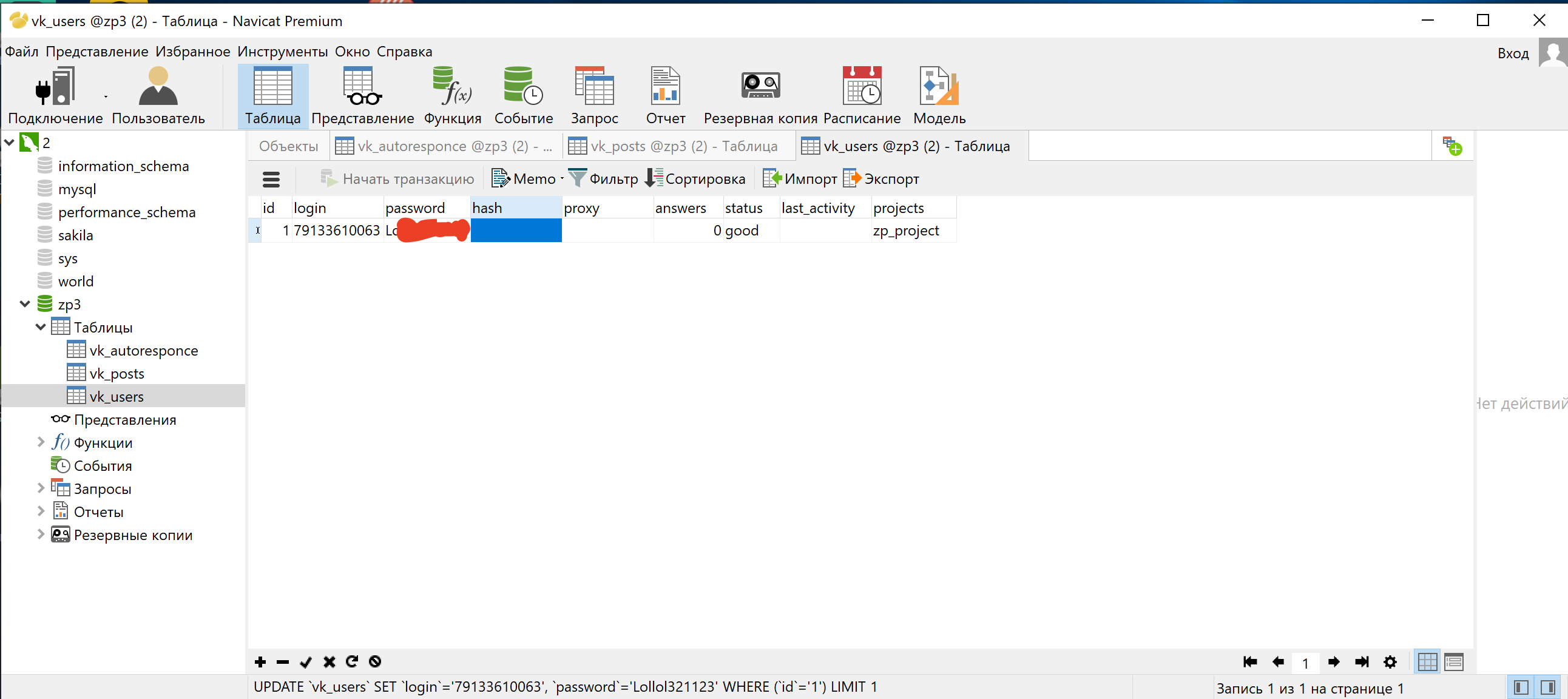Toggle the left pane visibility button
The height and width of the screenshot is (699, 1568).
pyautogui.click(x=1521, y=687)
